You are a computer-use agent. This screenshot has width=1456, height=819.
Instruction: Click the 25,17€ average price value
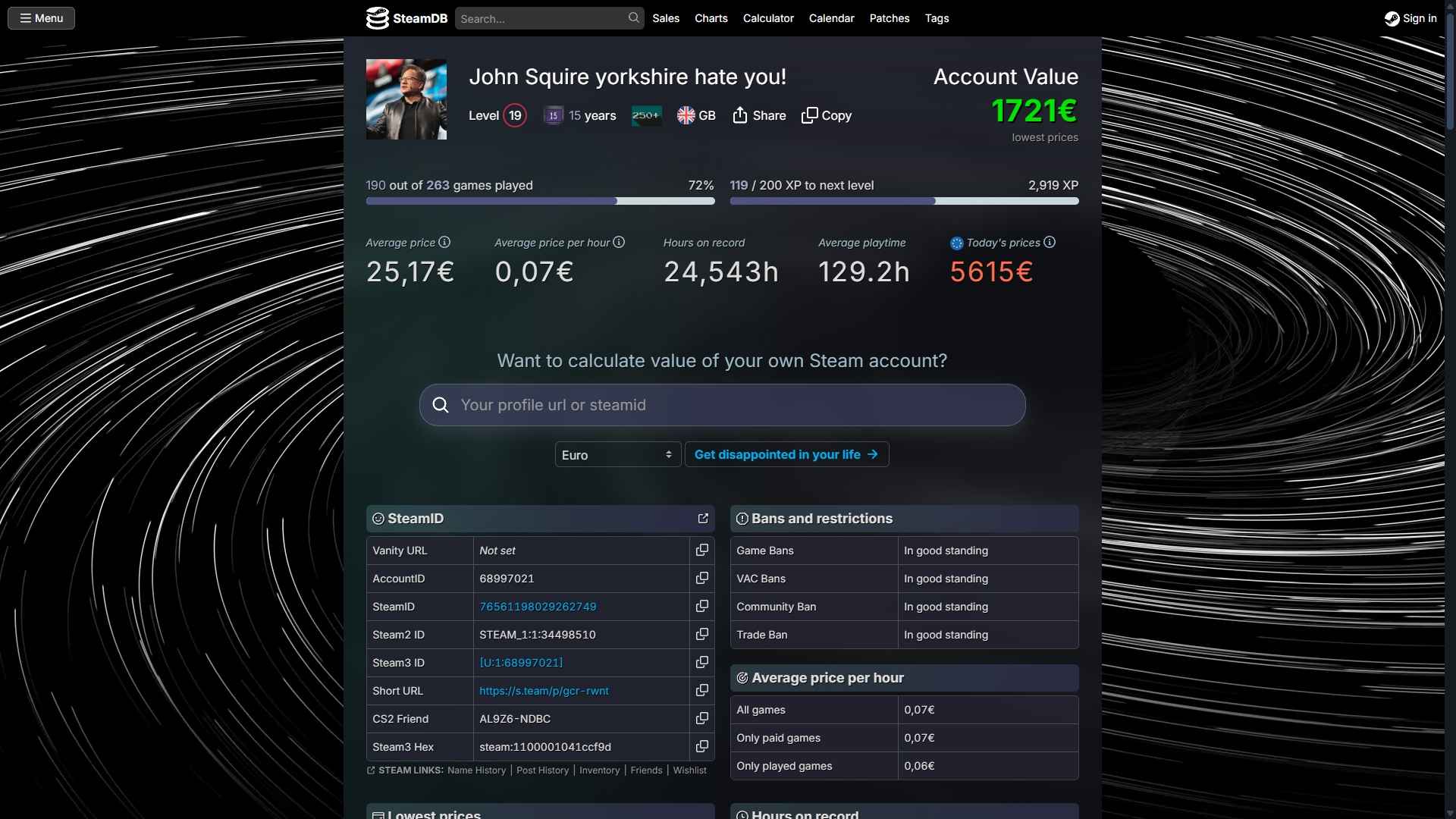[410, 271]
